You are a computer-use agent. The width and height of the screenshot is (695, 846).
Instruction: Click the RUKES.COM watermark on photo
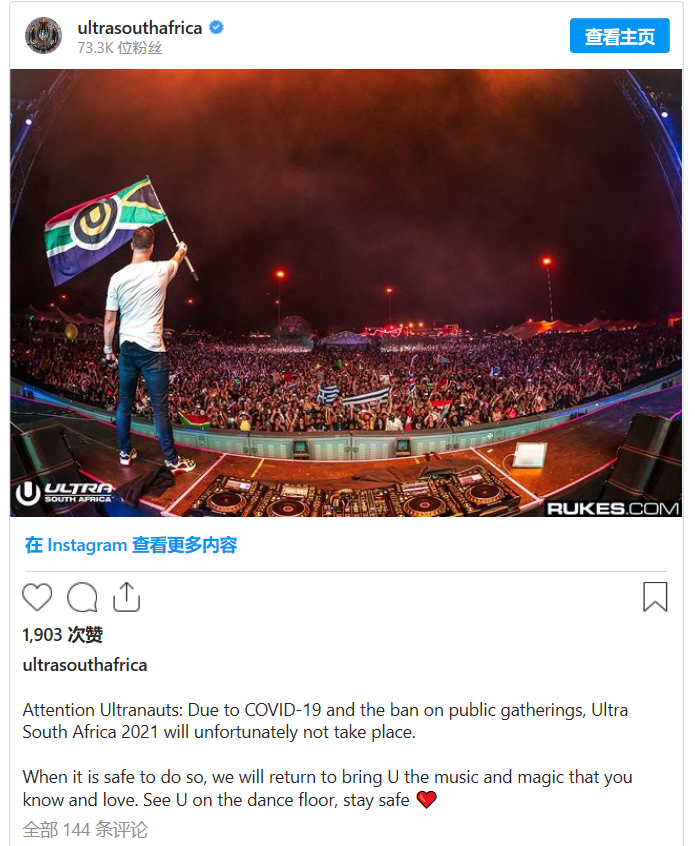613,508
